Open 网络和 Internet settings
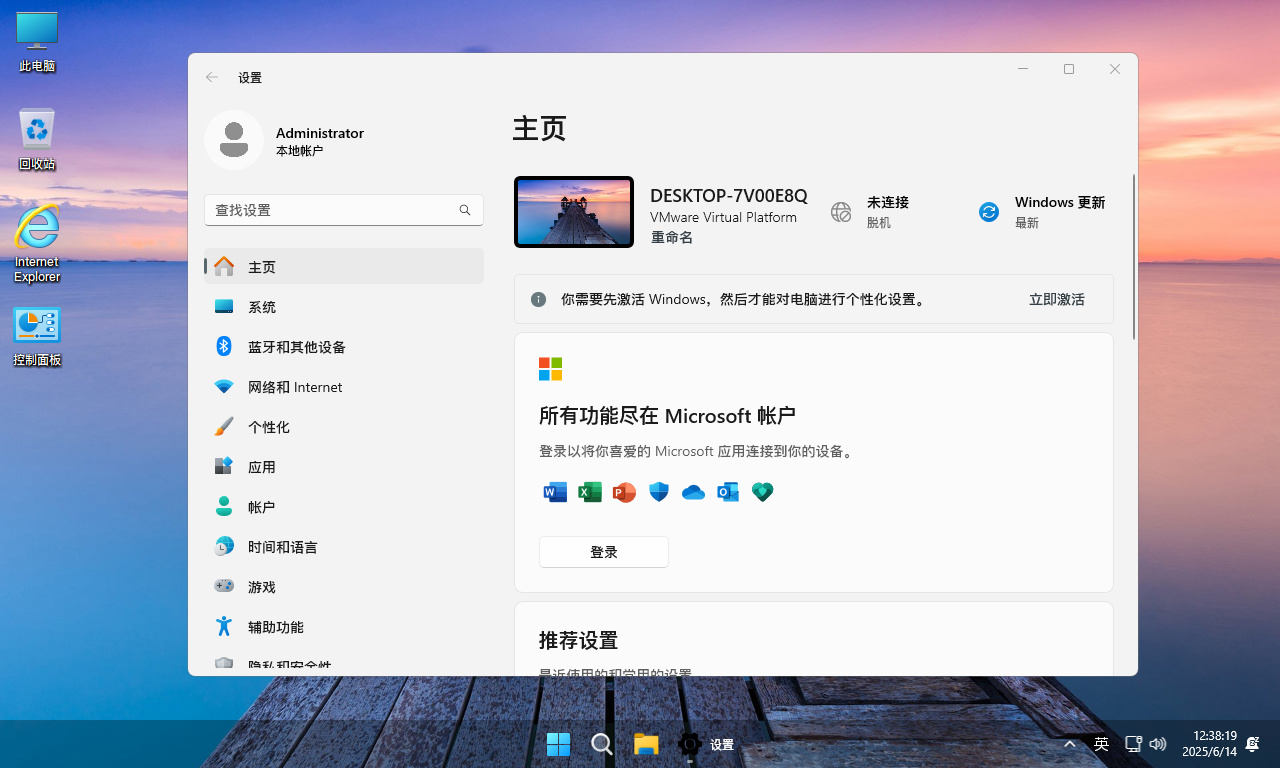Image resolution: width=1280 pixels, height=768 pixels. click(x=344, y=387)
